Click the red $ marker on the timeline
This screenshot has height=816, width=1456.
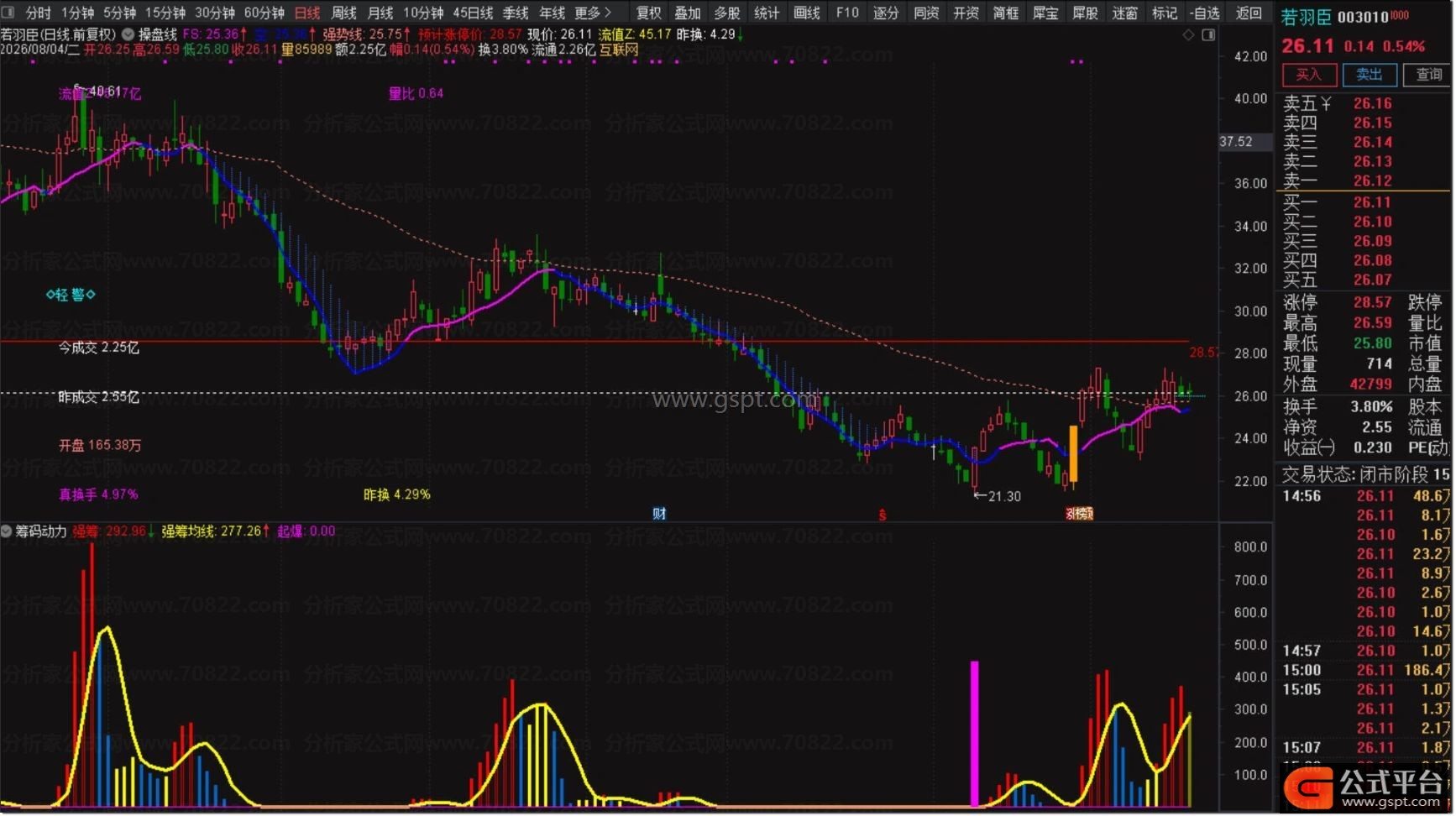click(x=883, y=515)
